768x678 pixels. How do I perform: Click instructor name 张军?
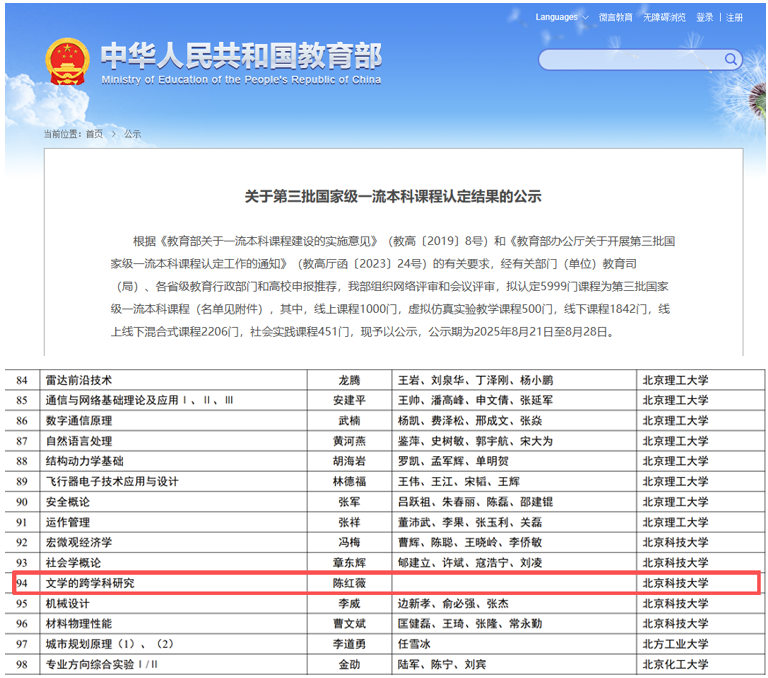tap(349, 502)
